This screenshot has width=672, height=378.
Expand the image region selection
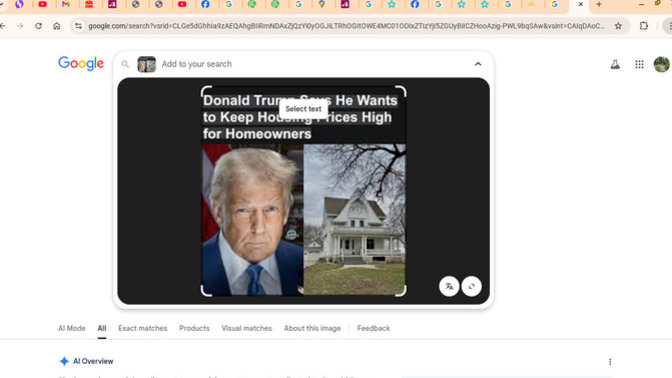point(471,286)
